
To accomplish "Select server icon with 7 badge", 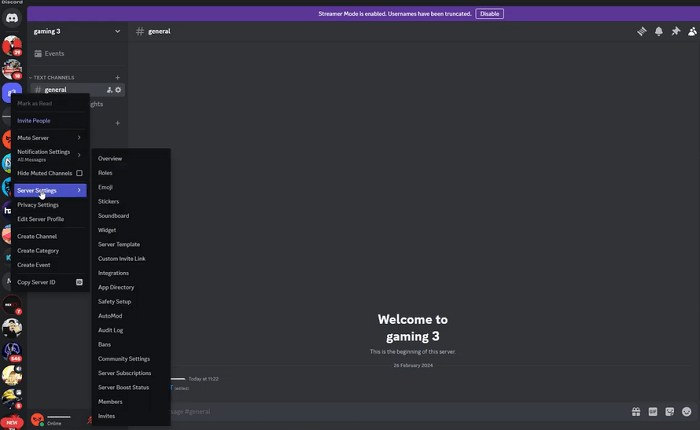I will (12, 305).
